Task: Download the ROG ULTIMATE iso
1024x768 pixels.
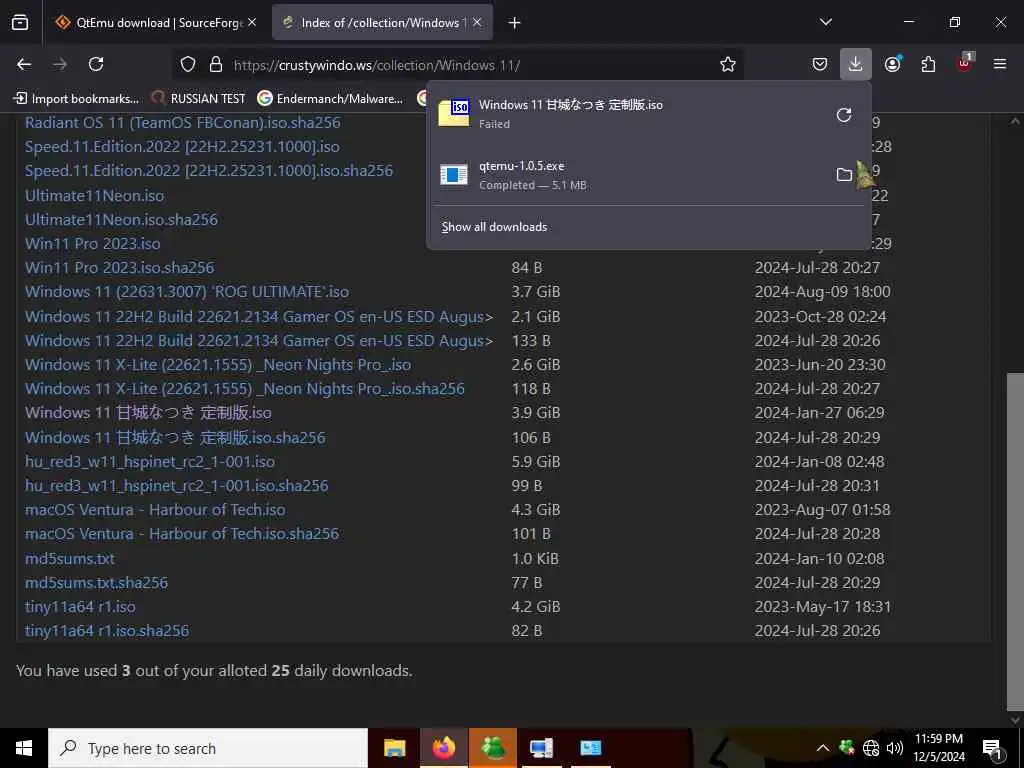Action: (x=187, y=292)
